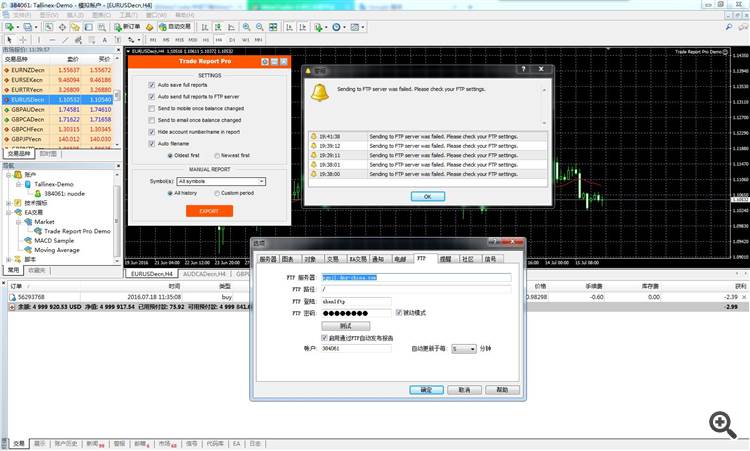Select the text label A tool
750x451 pixels.
point(105,40)
